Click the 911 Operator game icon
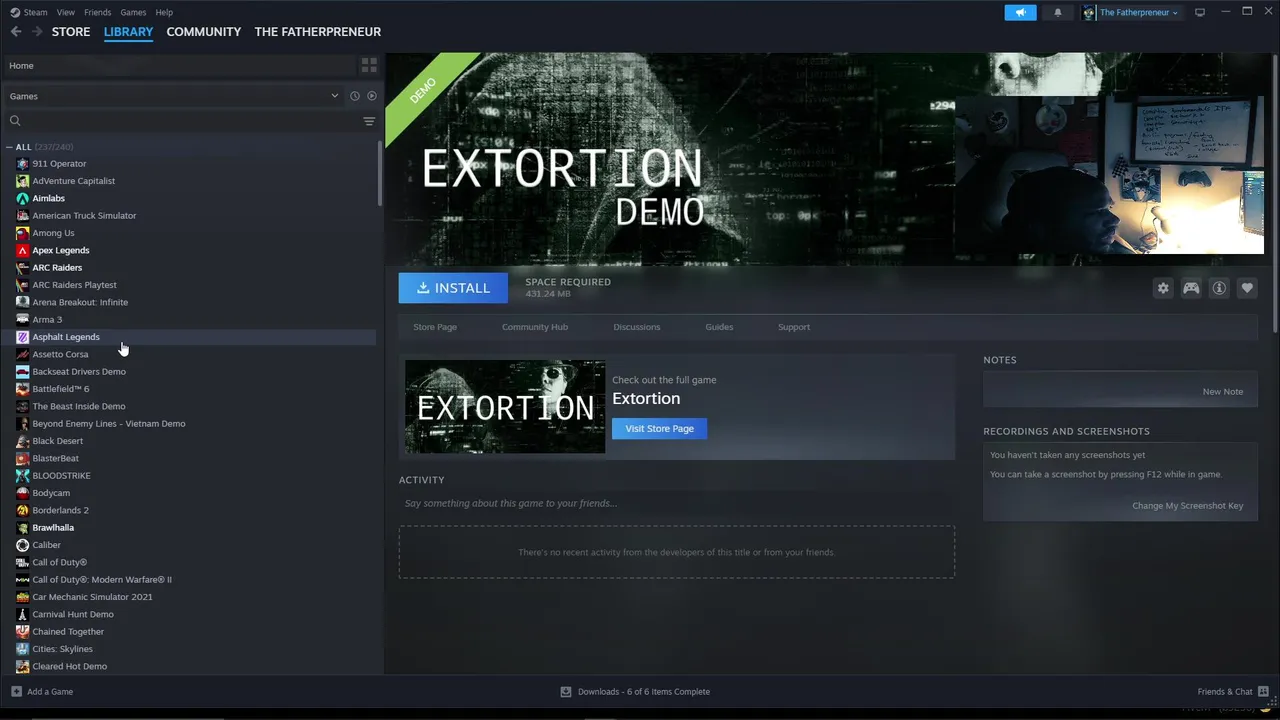The width and height of the screenshot is (1280, 720). (x=22, y=164)
